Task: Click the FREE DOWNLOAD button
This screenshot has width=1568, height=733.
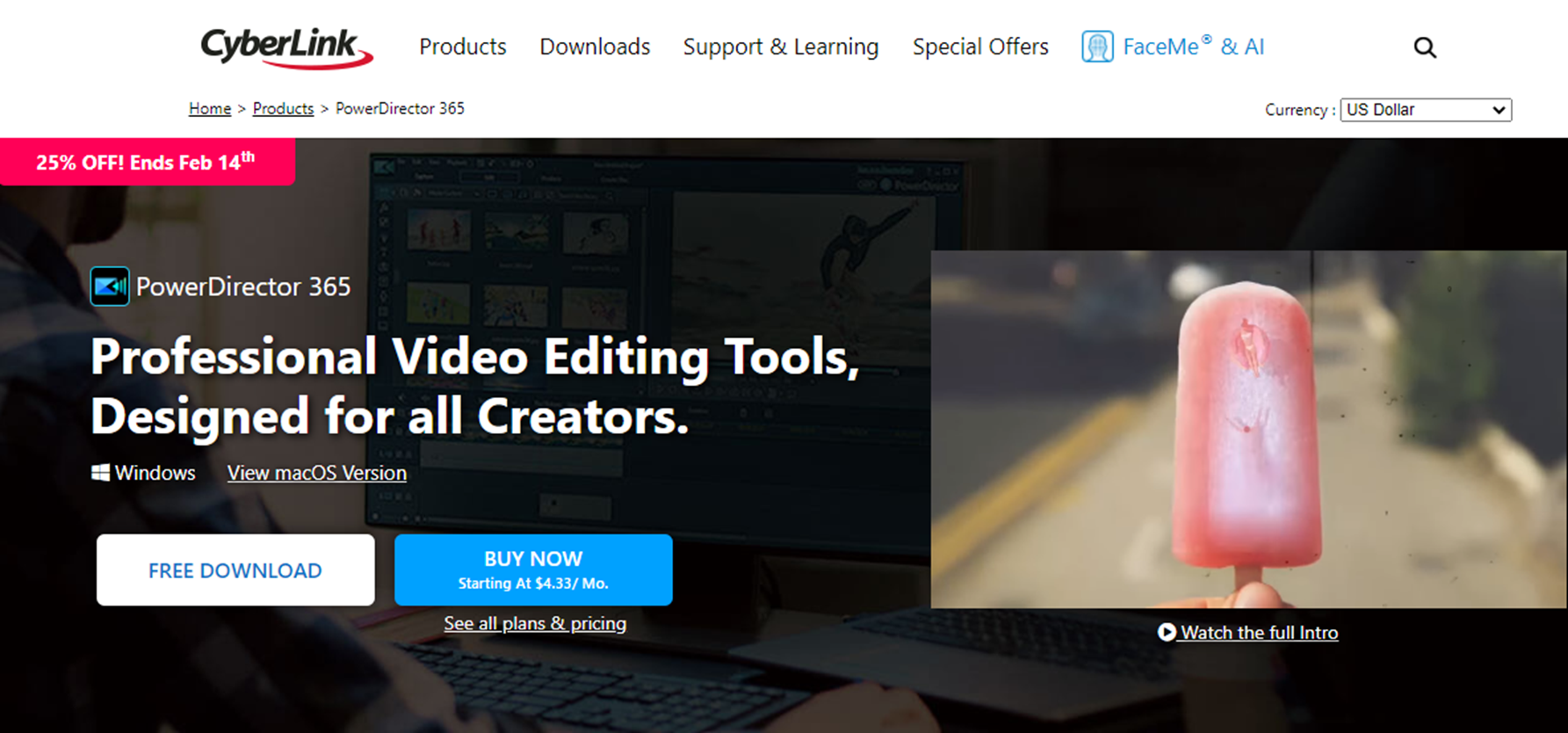Action: tap(235, 570)
